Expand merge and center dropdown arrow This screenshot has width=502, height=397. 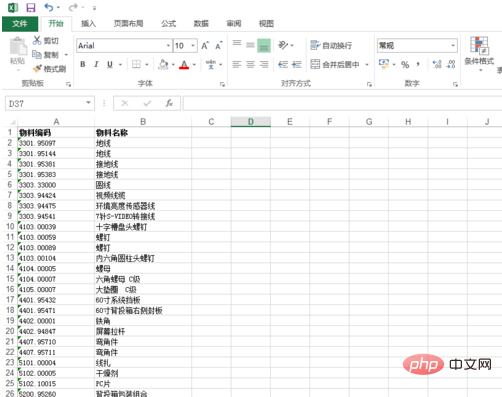367,65
